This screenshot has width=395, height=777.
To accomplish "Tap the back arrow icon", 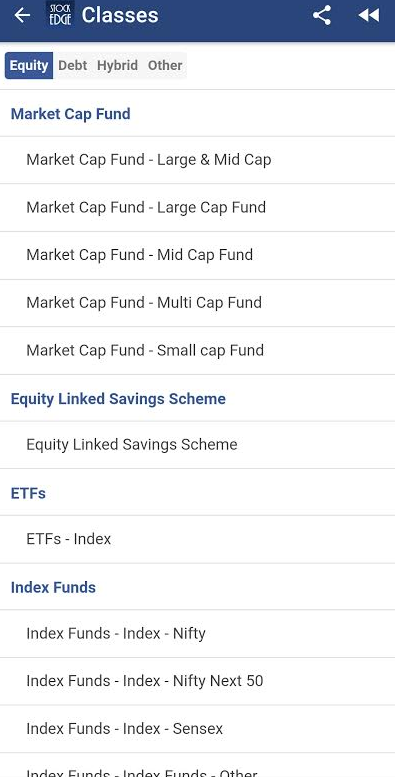I will point(22,15).
